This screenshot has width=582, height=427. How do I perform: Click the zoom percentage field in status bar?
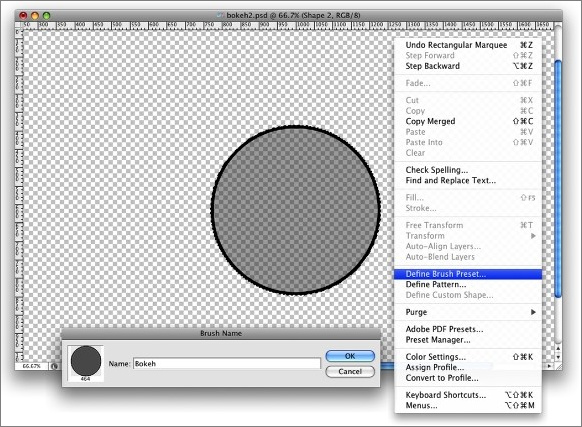tap(32, 366)
